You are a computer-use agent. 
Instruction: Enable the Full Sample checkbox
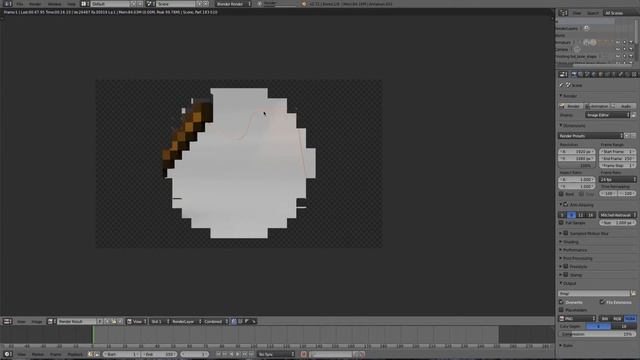tap(561, 223)
